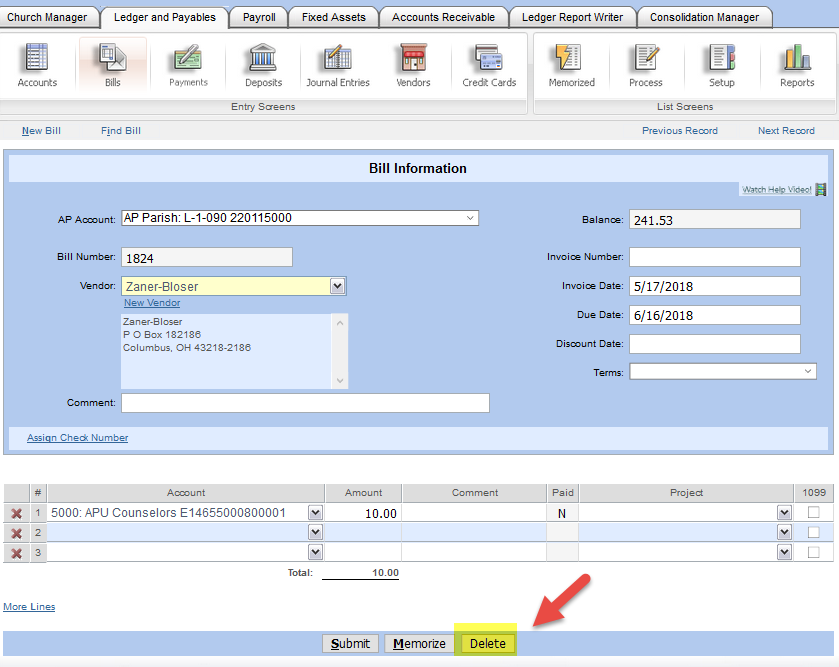Click the Invoice Date field

715,286
